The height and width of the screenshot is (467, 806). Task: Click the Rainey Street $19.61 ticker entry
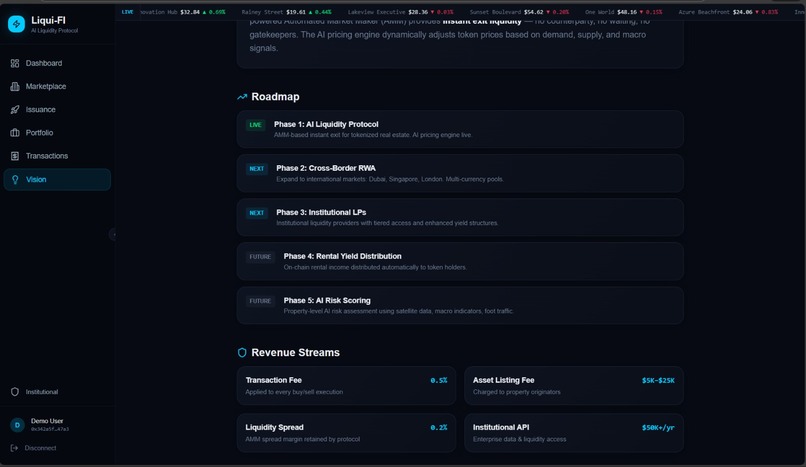pyautogui.click(x=286, y=12)
